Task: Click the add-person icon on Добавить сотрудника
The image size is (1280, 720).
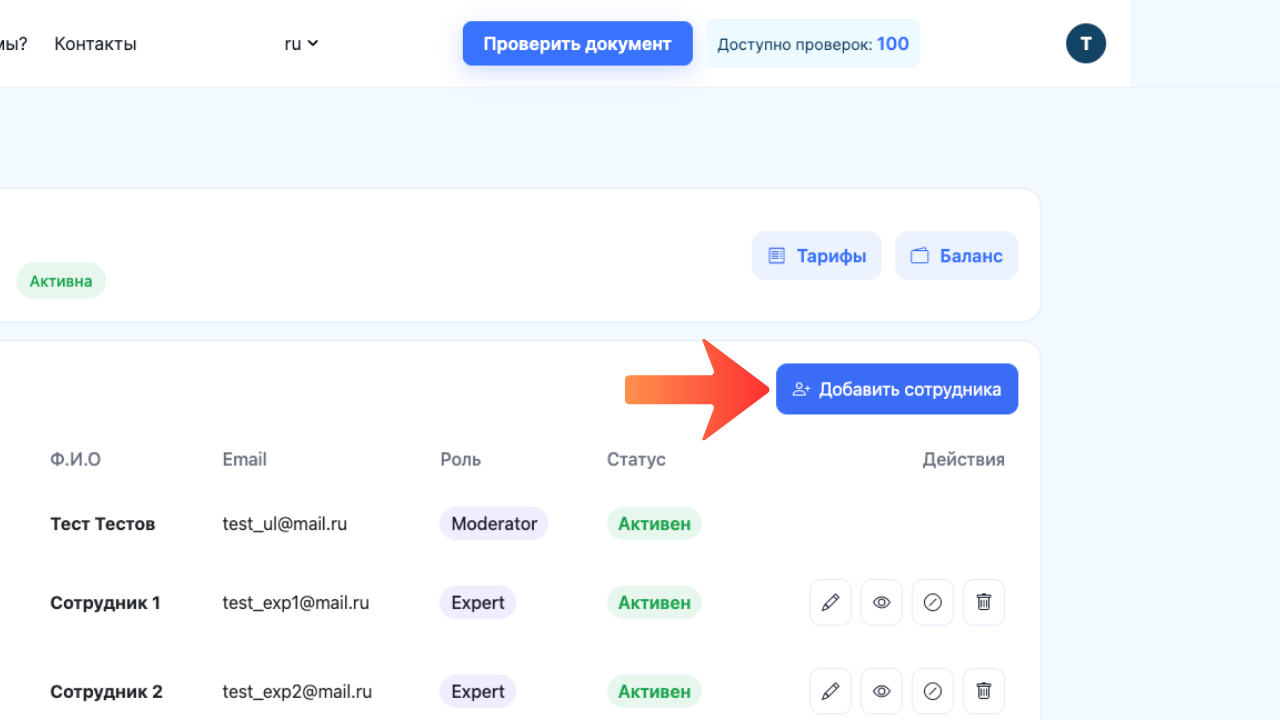Action: coord(800,389)
